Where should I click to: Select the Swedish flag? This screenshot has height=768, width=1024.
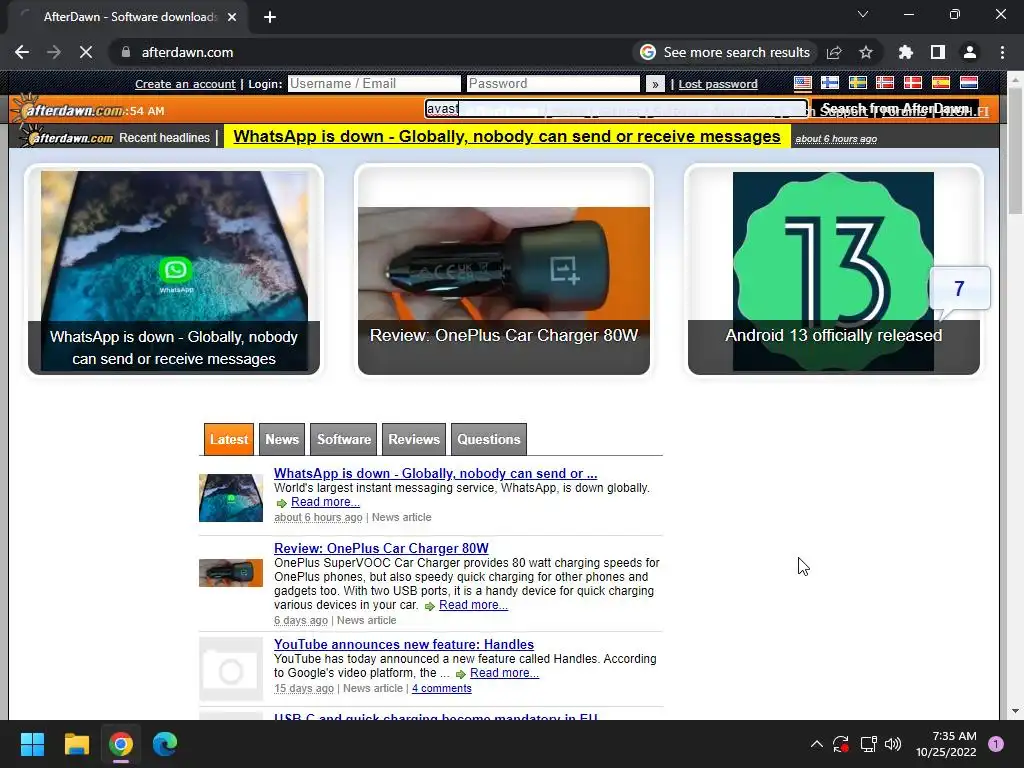click(x=857, y=83)
